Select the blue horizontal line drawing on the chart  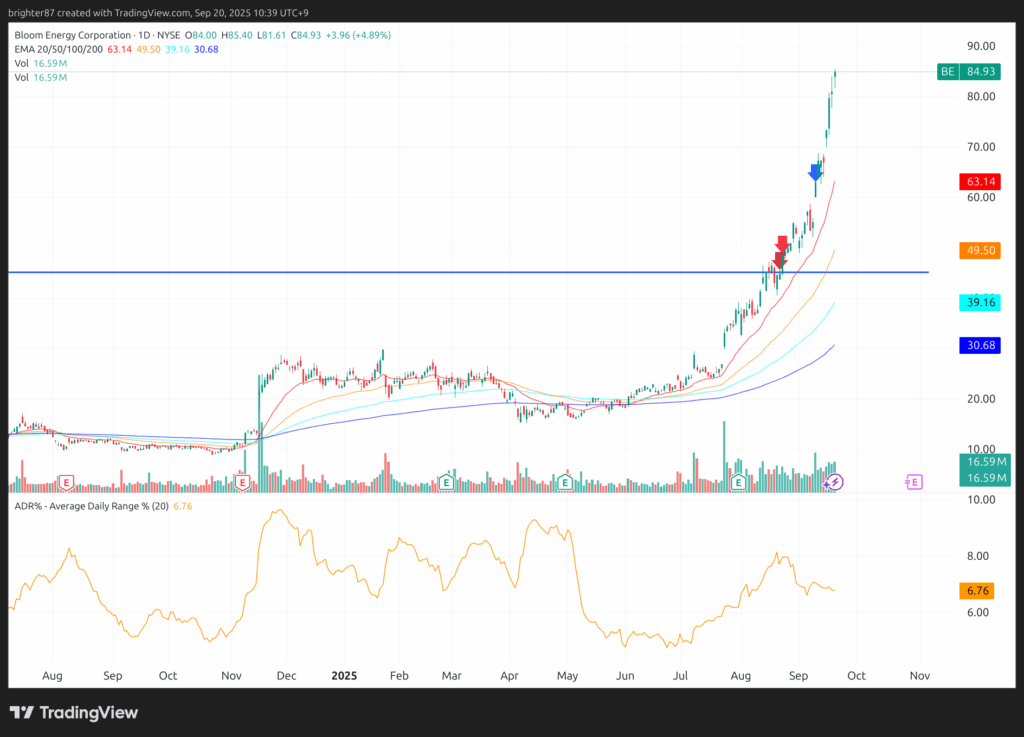(468, 272)
